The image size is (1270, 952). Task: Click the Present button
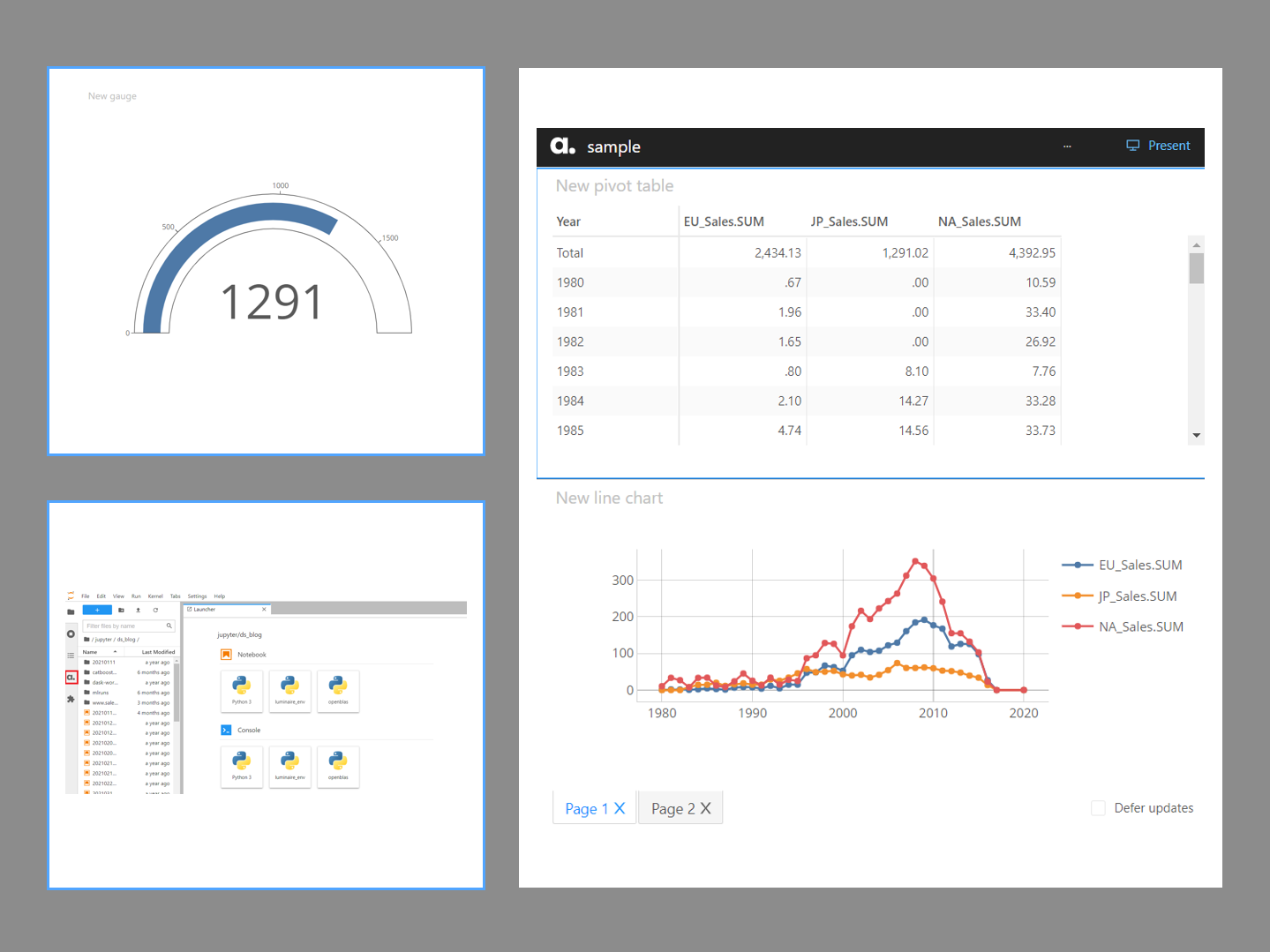click(1158, 146)
